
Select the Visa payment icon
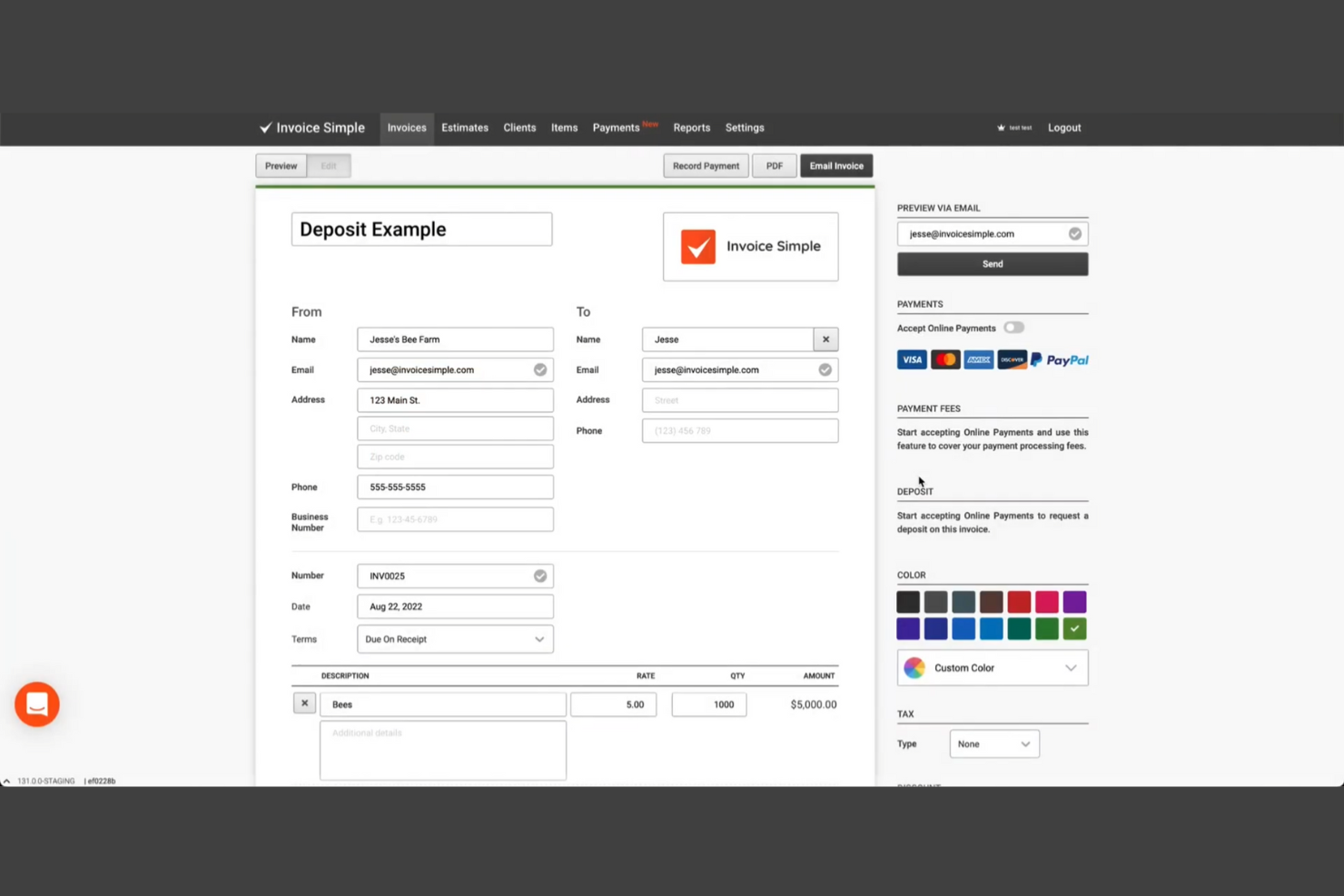coord(912,359)
